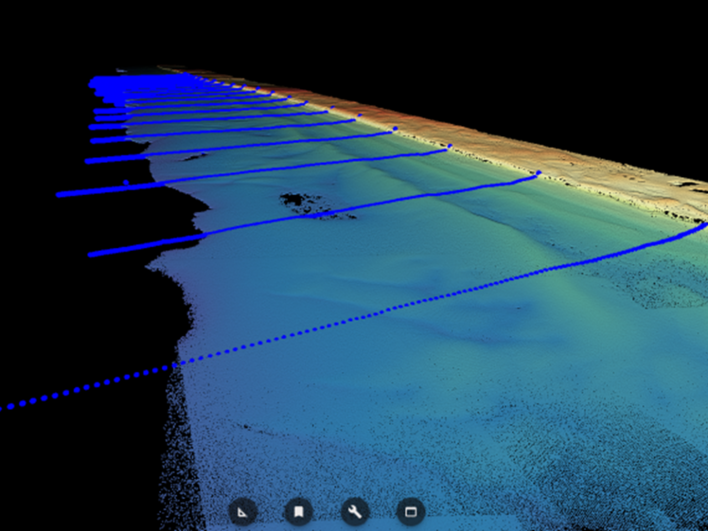Click the blue node at rightmost edge of nearest transect
Screen dimensions: 708x531
[702, 226]
